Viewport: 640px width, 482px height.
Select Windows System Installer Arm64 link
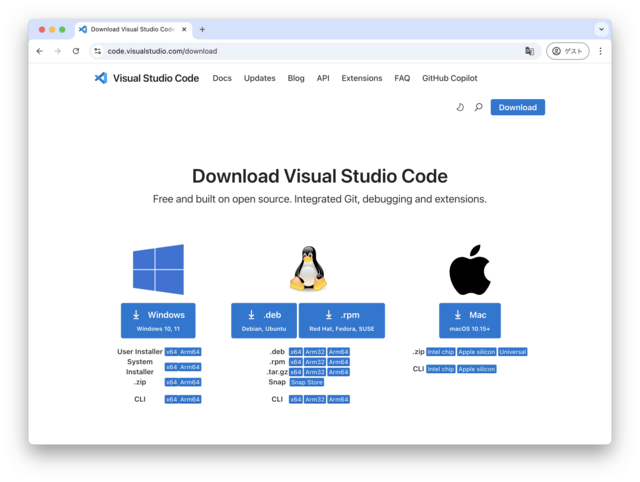(x=190, y=367)
